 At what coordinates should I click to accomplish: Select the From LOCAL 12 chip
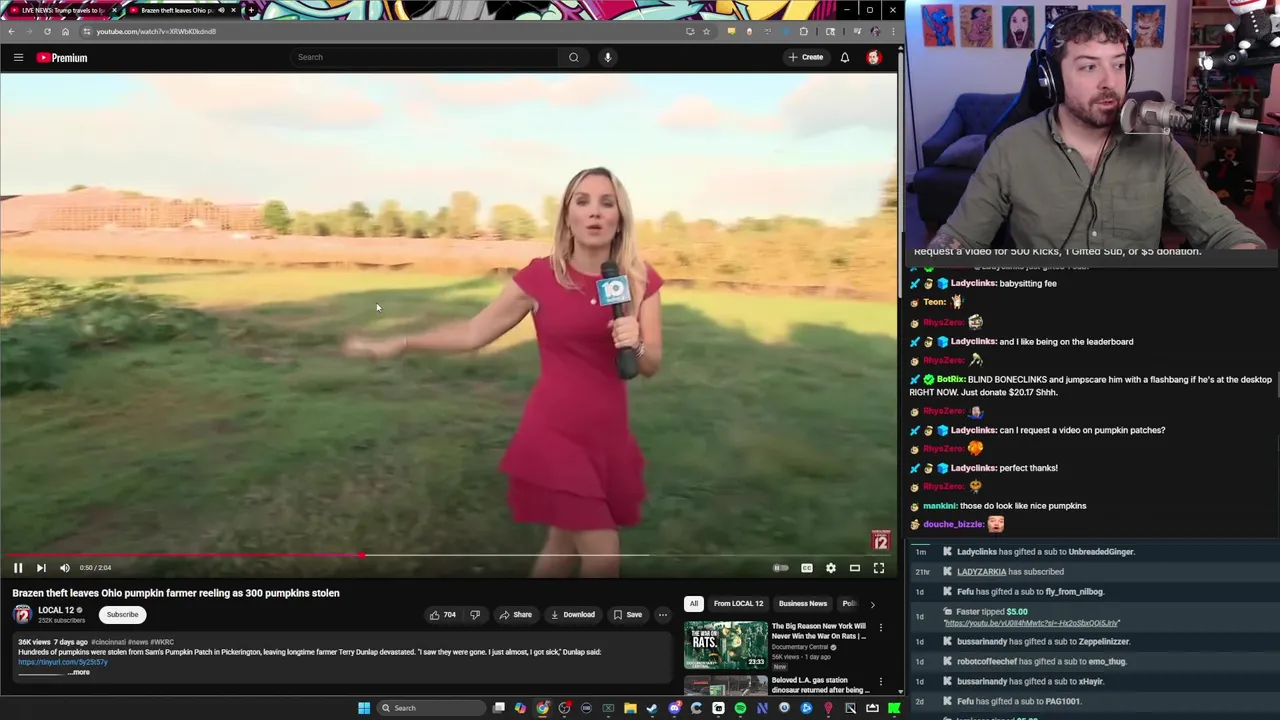pyautogui.click(x=738, y=604)
